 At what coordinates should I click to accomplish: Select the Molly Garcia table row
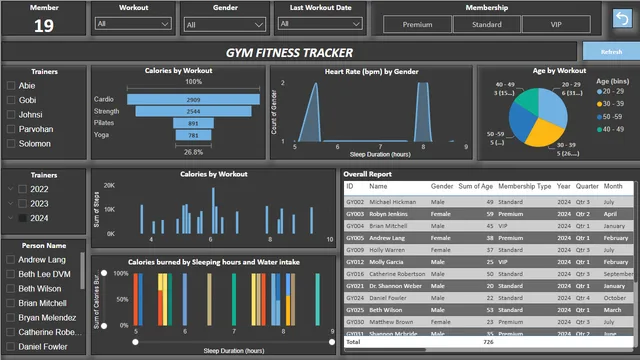pyautogui.click(x=489, y=262)
